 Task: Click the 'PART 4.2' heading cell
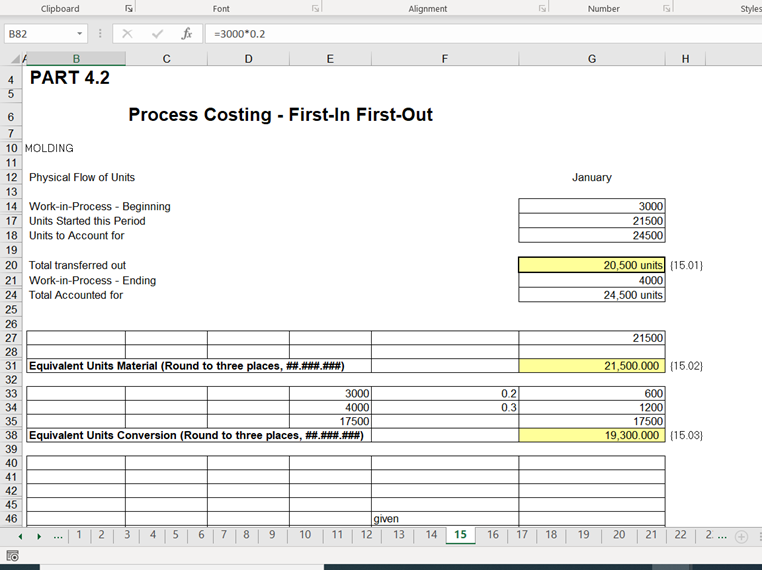[x=70, y=78]
